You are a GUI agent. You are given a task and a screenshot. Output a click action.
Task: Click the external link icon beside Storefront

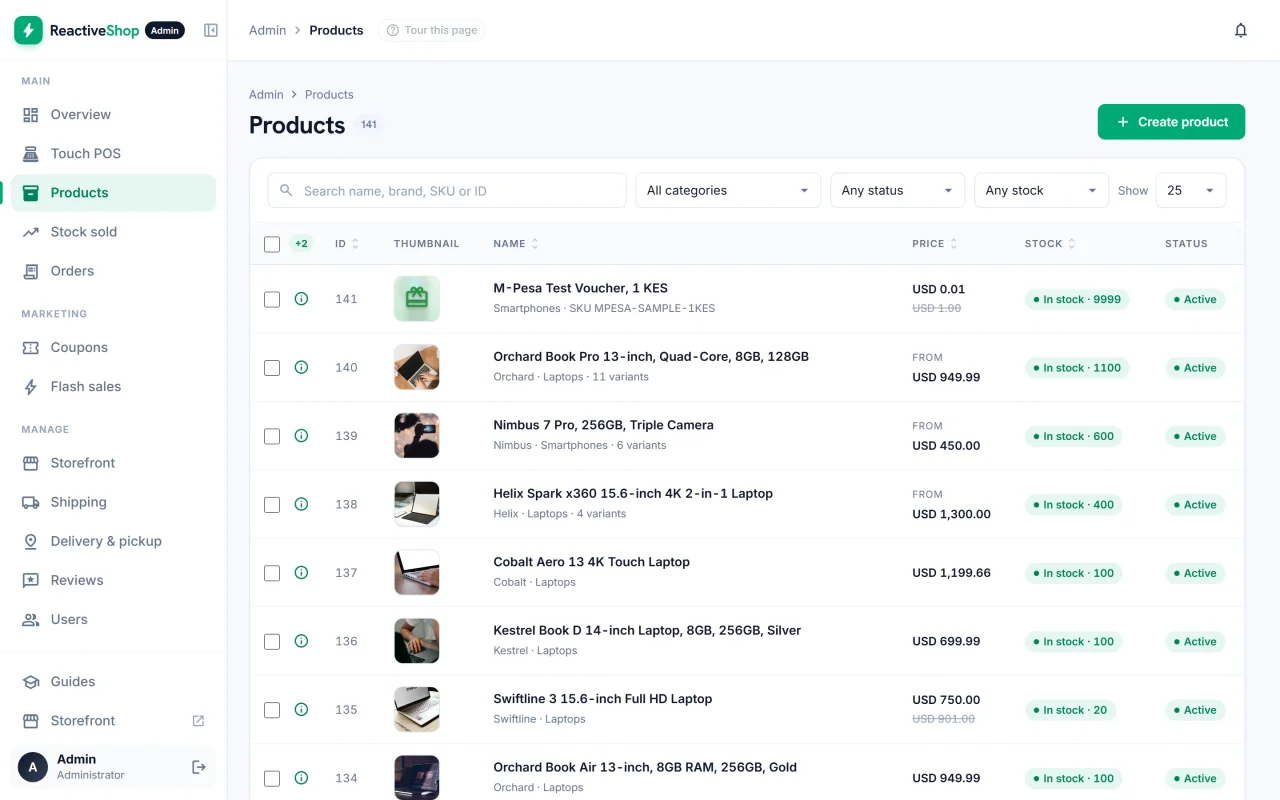click(x=198, y=721)
